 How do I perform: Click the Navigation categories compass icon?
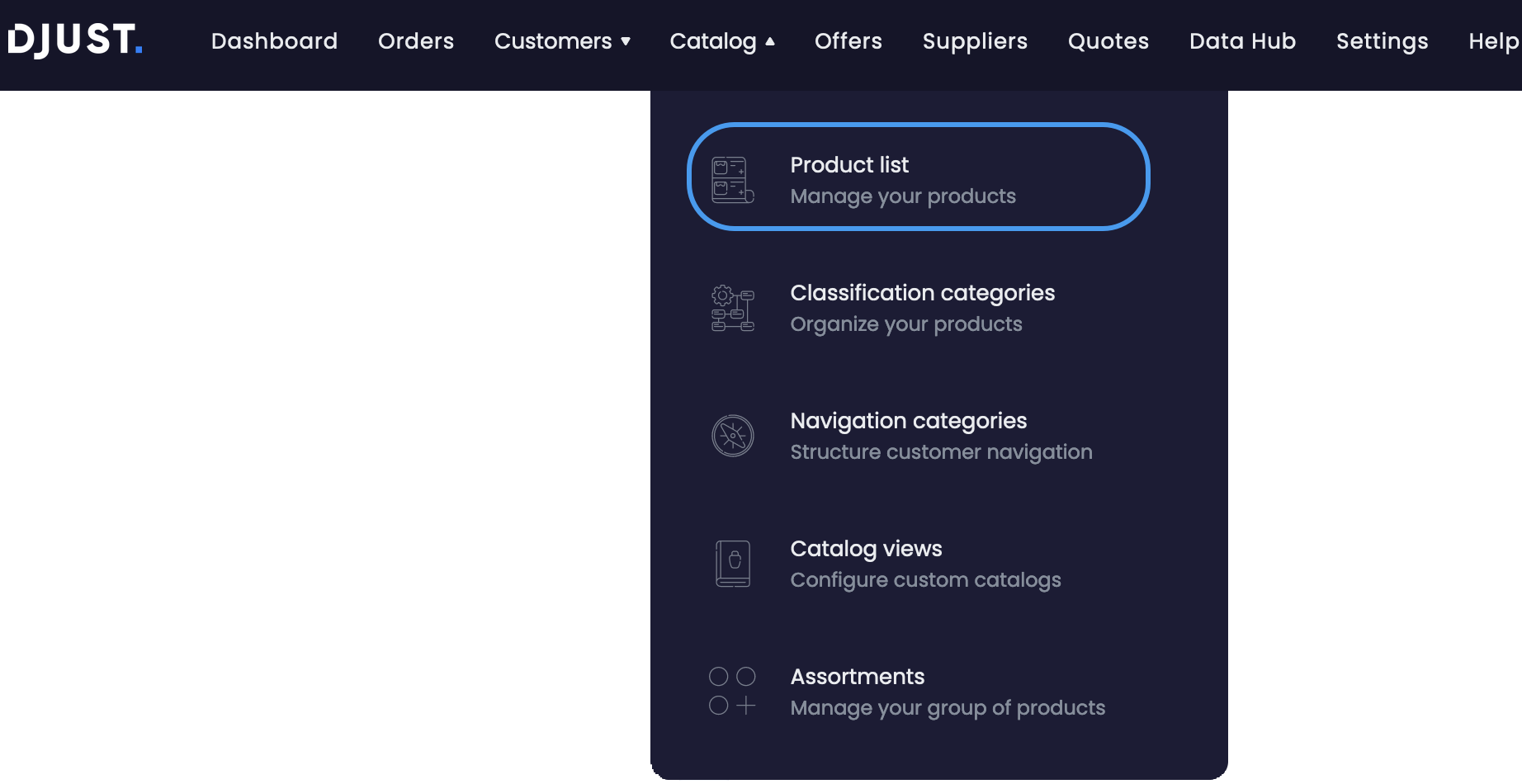(732, 436)
